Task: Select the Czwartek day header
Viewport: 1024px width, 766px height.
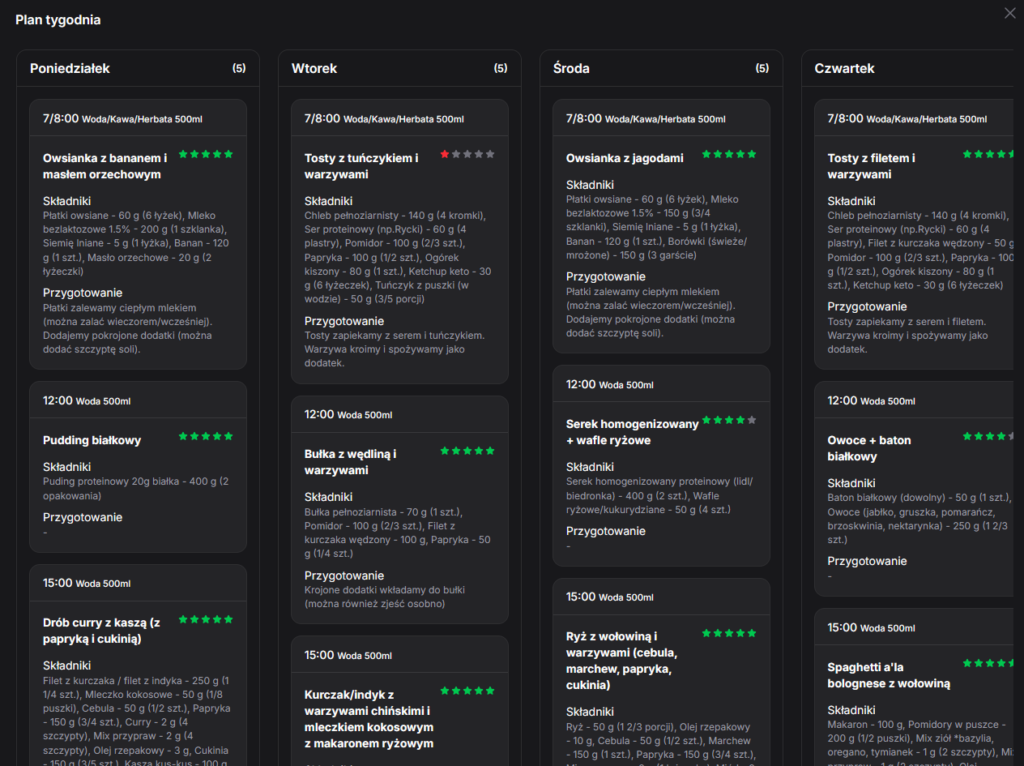Action: pos(845,69)
